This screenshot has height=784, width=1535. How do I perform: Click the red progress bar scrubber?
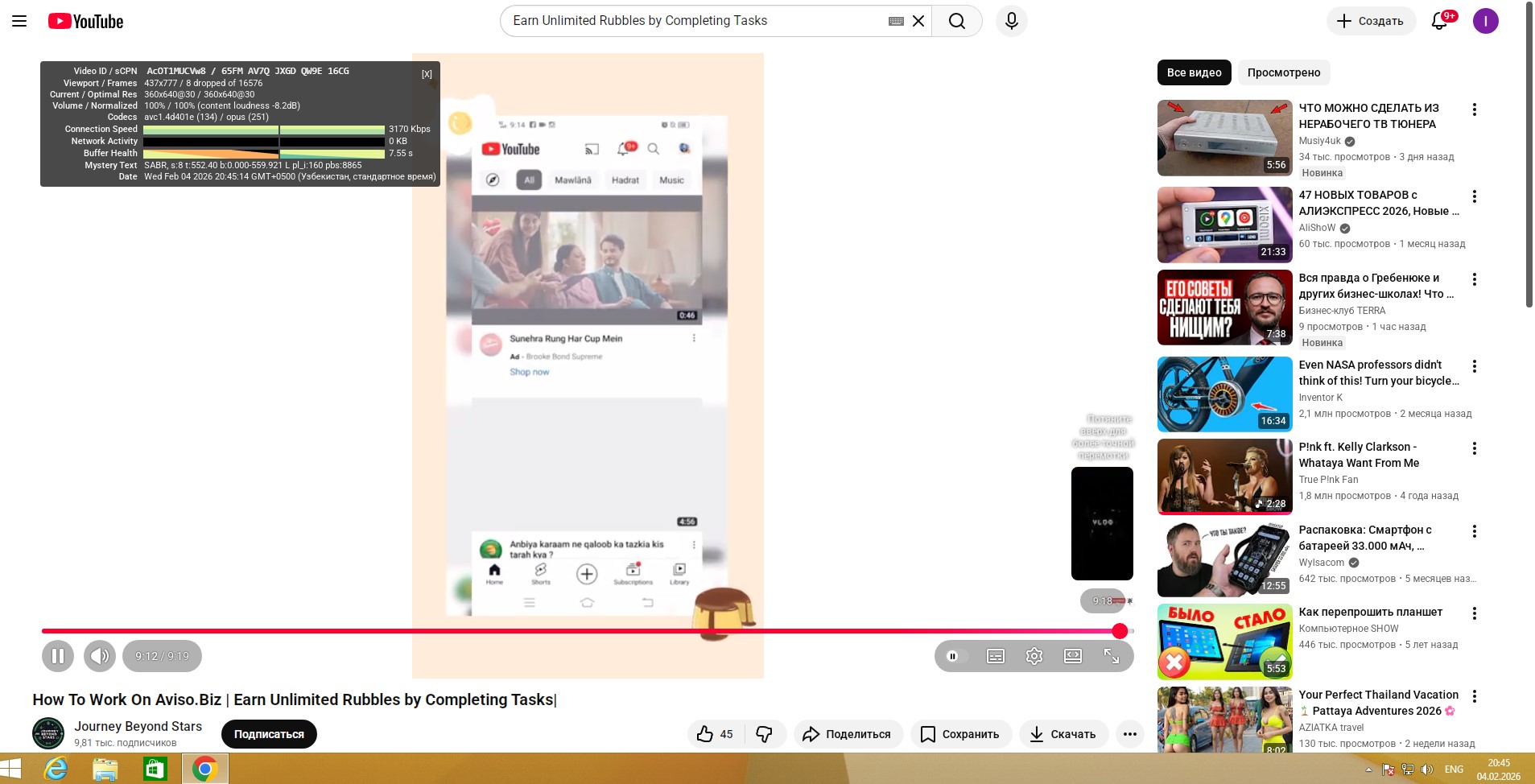1120,631
